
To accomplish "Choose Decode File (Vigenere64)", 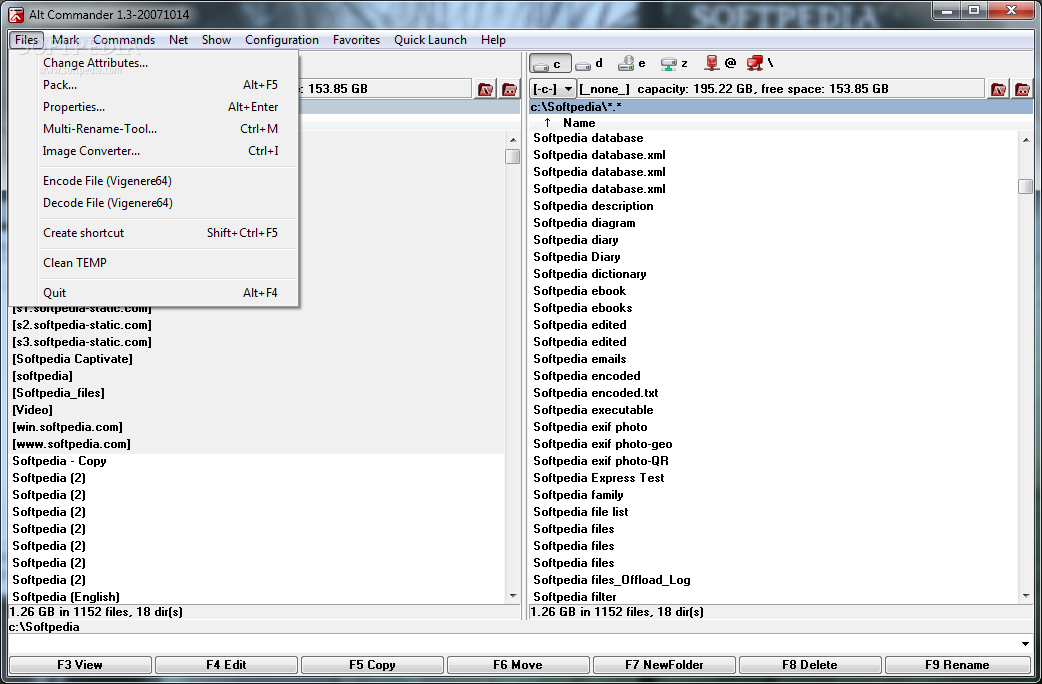I will (154, 203).
